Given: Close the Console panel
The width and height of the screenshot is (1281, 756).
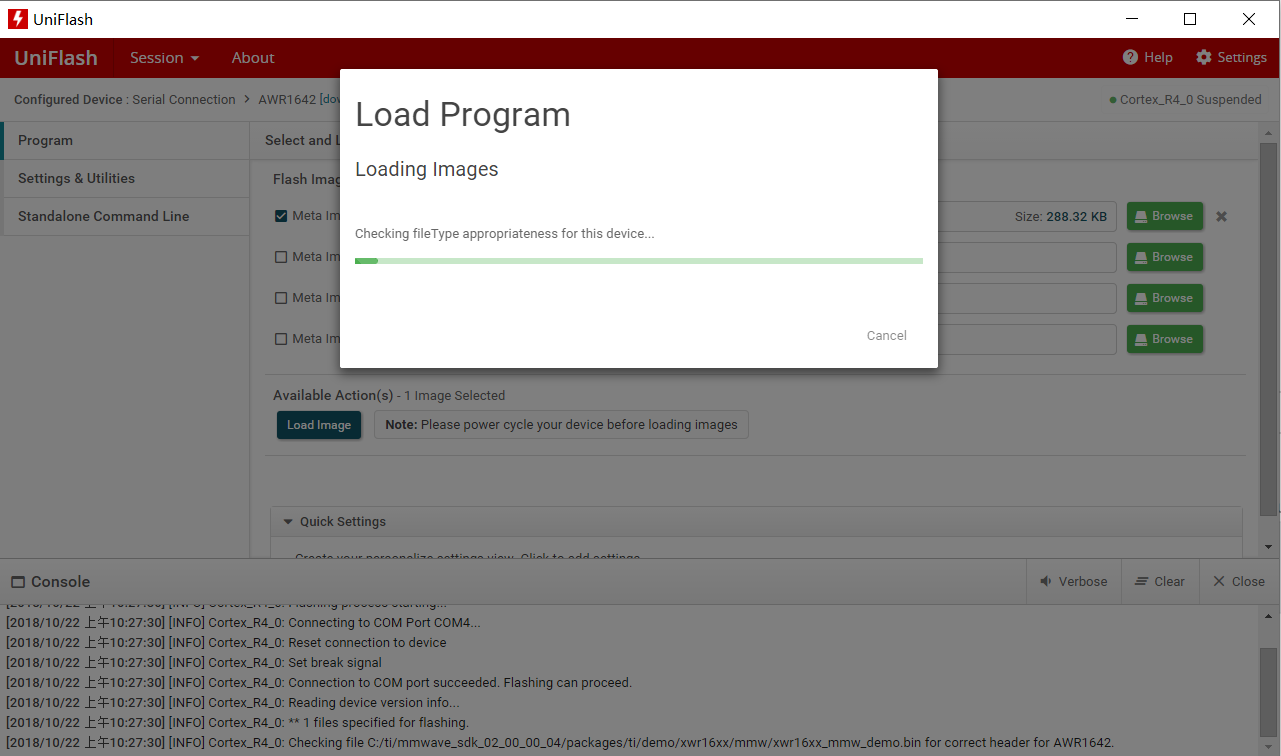Looking at the screenshot, I should (x=1239, y=581).
